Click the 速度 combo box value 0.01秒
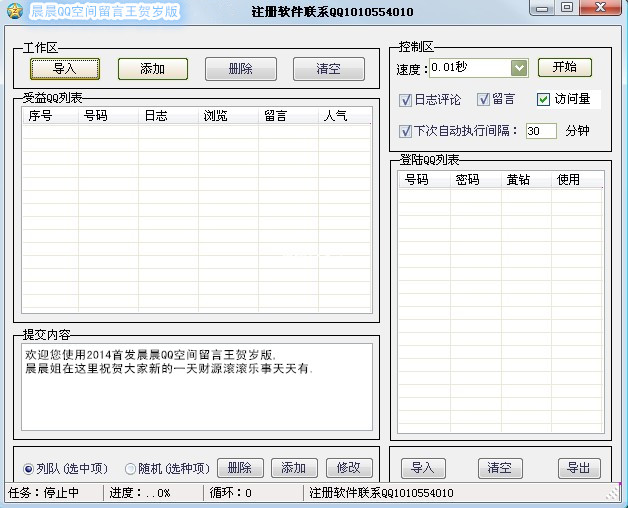Image resolution: width=628 pixels, height=508 pixels. [x=470, y=68]
